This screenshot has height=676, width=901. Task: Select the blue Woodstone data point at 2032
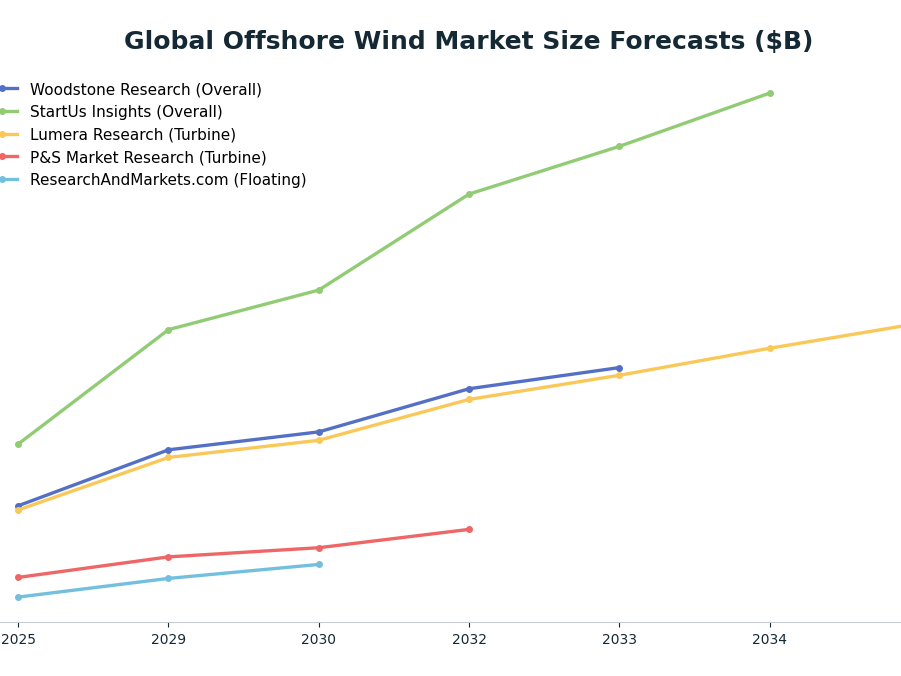(x=469, y=389)
